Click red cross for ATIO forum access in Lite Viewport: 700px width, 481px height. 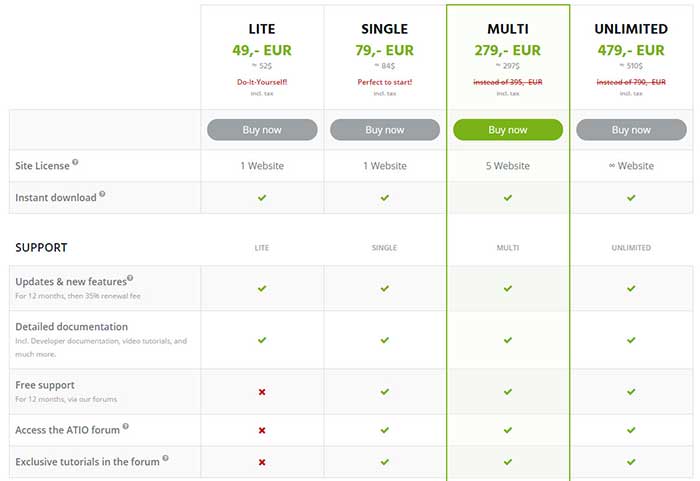coord(262,430)
